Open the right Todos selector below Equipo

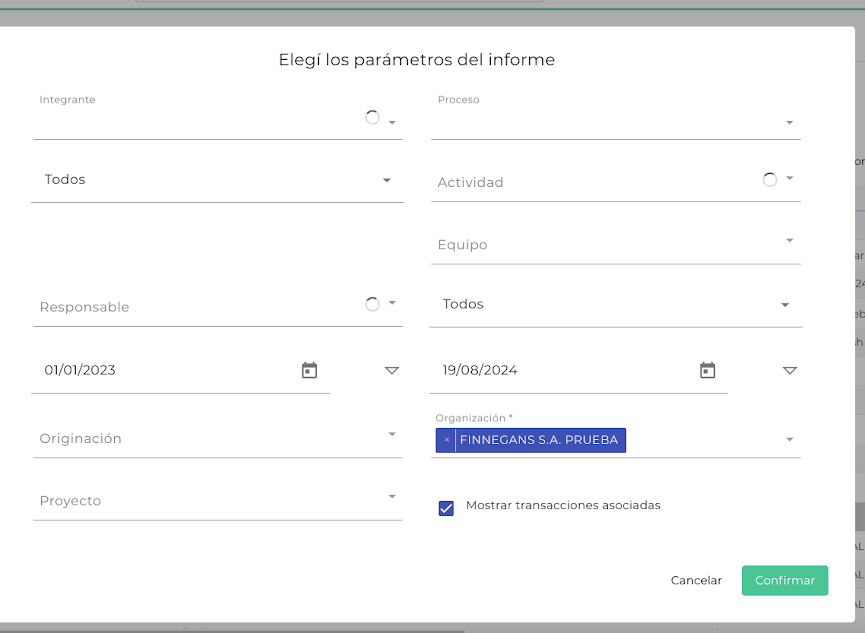(615, 304)
